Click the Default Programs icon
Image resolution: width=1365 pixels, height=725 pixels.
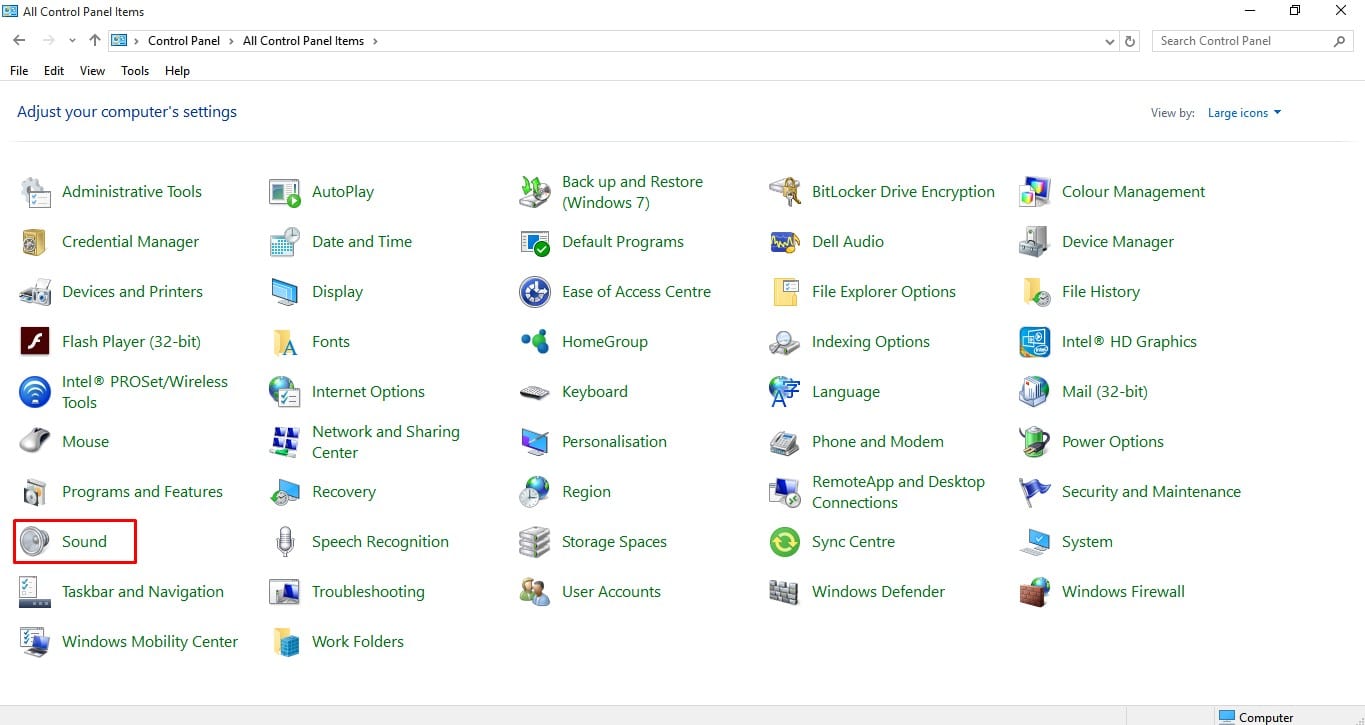[x=535, y=242]
